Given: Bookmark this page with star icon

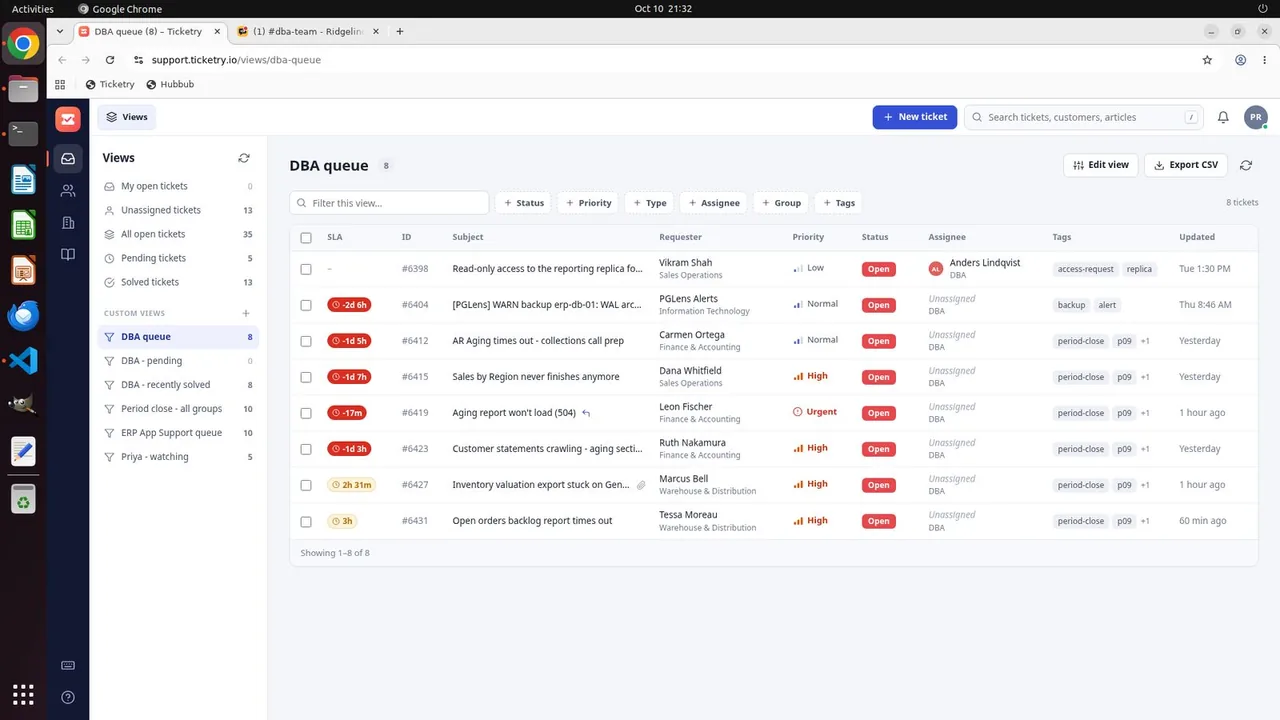Looking at the screenshot, I should tap(1207, 60).
